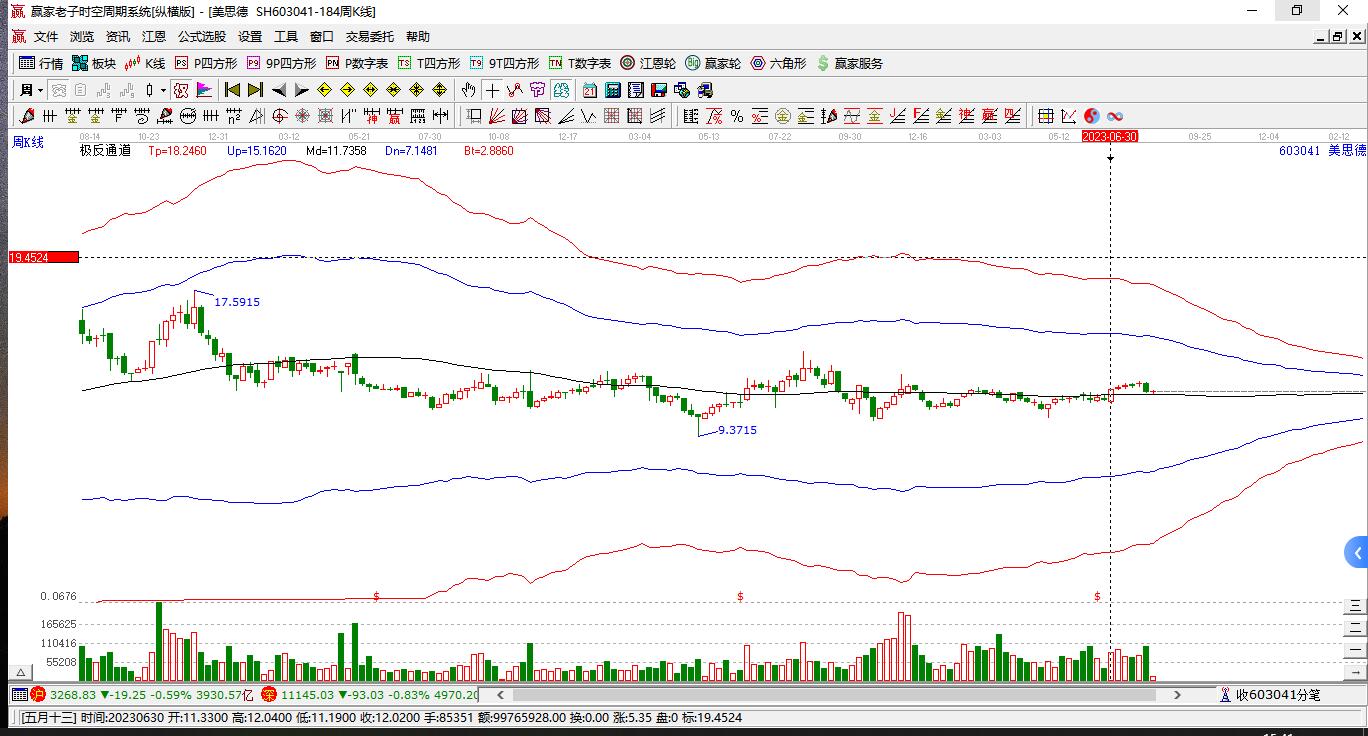Open the T四方形 chart
This screenshot has width=1368, height=736.
coord(429,63)
